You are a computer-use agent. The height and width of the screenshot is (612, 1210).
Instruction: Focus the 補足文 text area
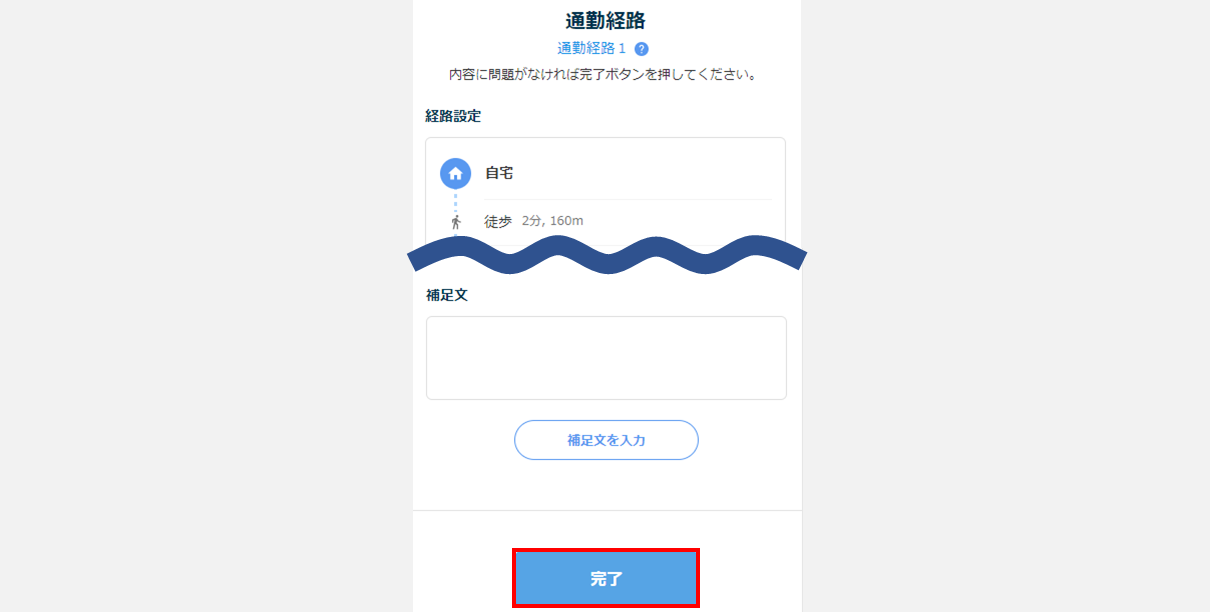tap(606, 358)
